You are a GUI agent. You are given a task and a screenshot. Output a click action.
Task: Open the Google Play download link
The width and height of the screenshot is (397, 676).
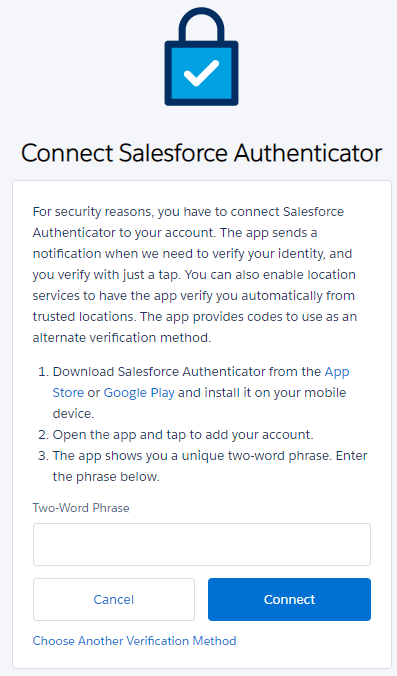coord(139,393)
